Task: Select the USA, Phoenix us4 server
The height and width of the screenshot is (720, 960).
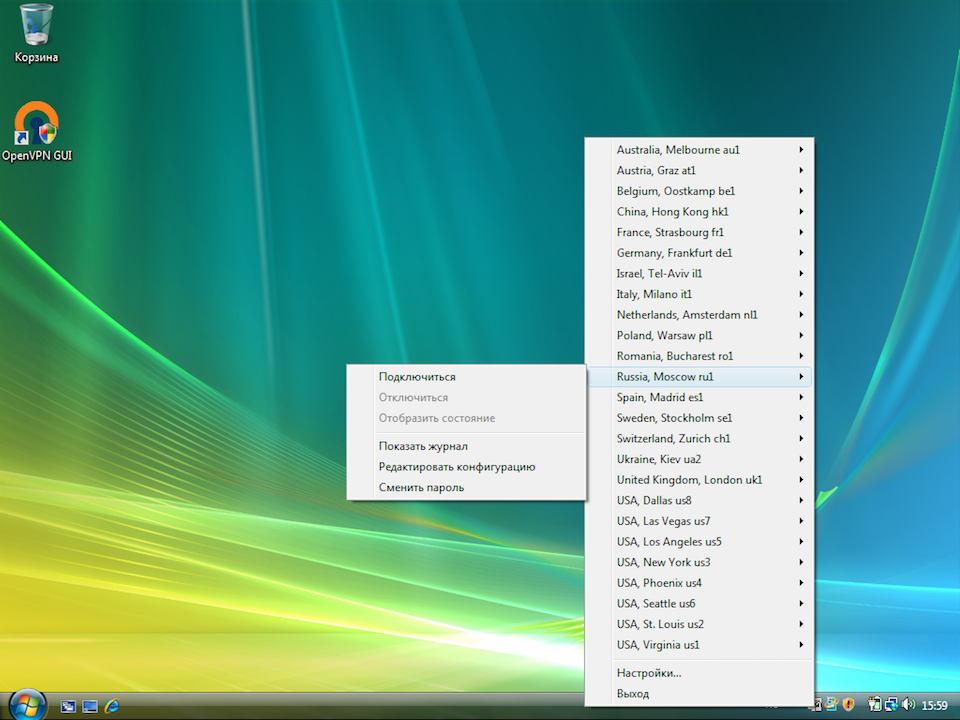Action: pyautogui.click(x=699, y=583)
